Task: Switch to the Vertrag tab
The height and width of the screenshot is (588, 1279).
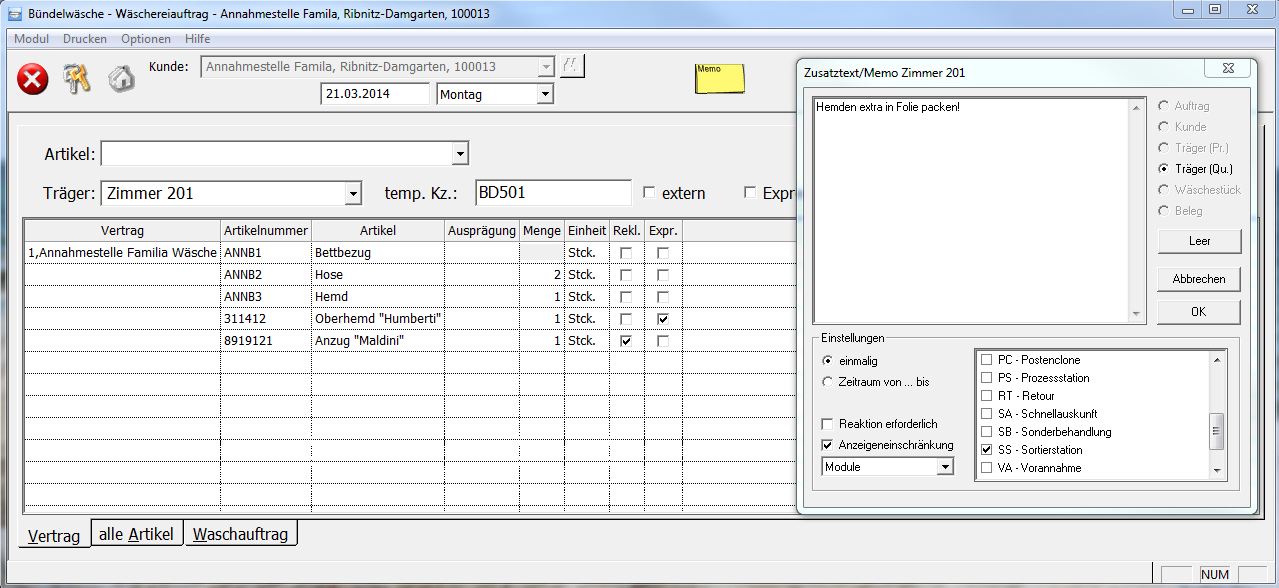Action: 54,535
